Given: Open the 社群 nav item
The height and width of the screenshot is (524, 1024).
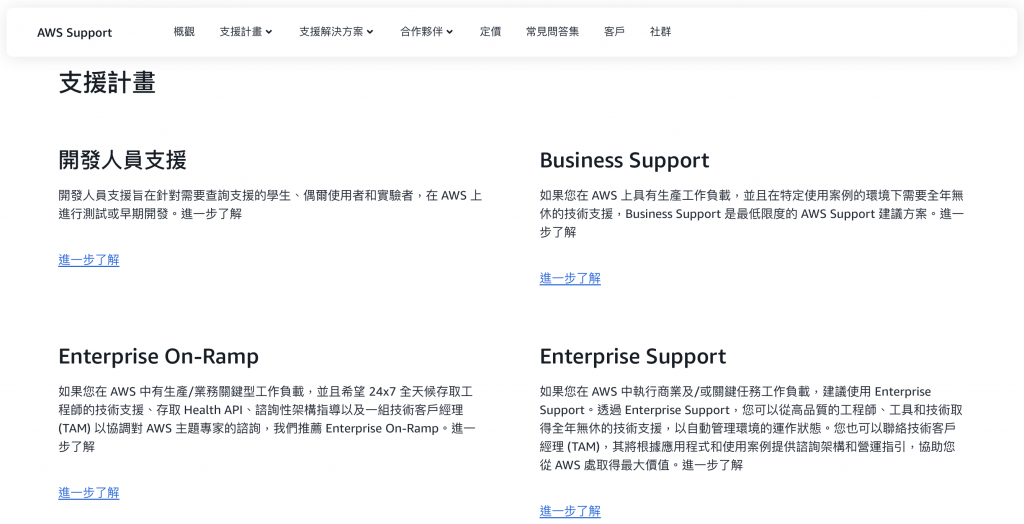Looking at the screenshot, I should tap(660, 31).
